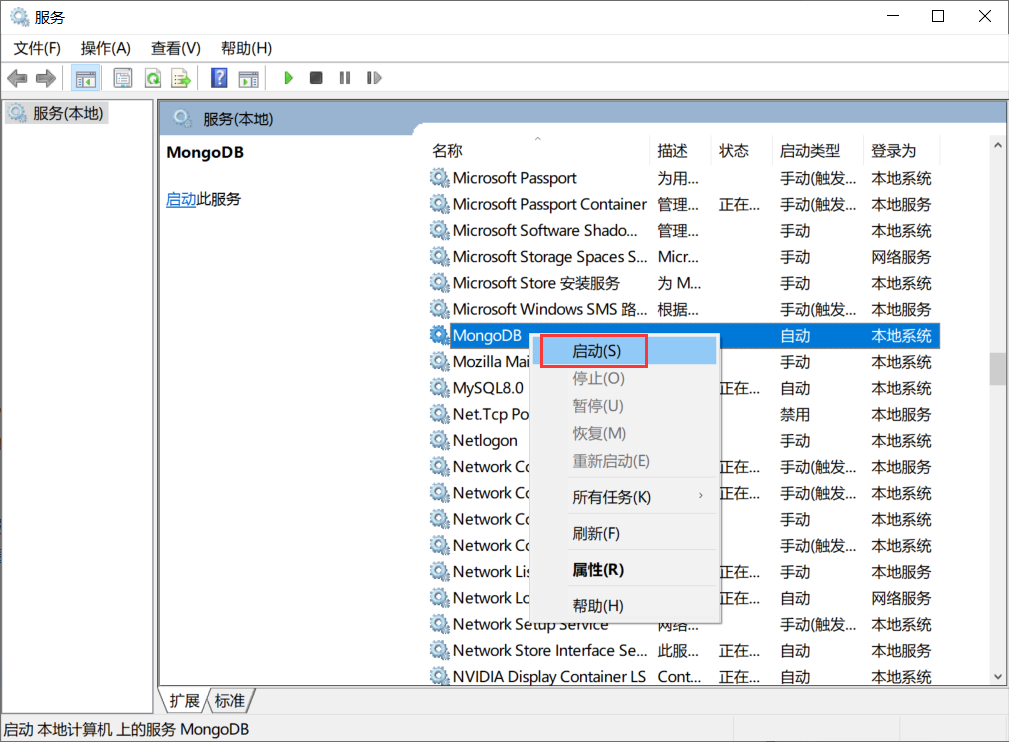Click the green Start Service play icon
This screenshot has height=742, width=1009.
[x=288, y=78]
